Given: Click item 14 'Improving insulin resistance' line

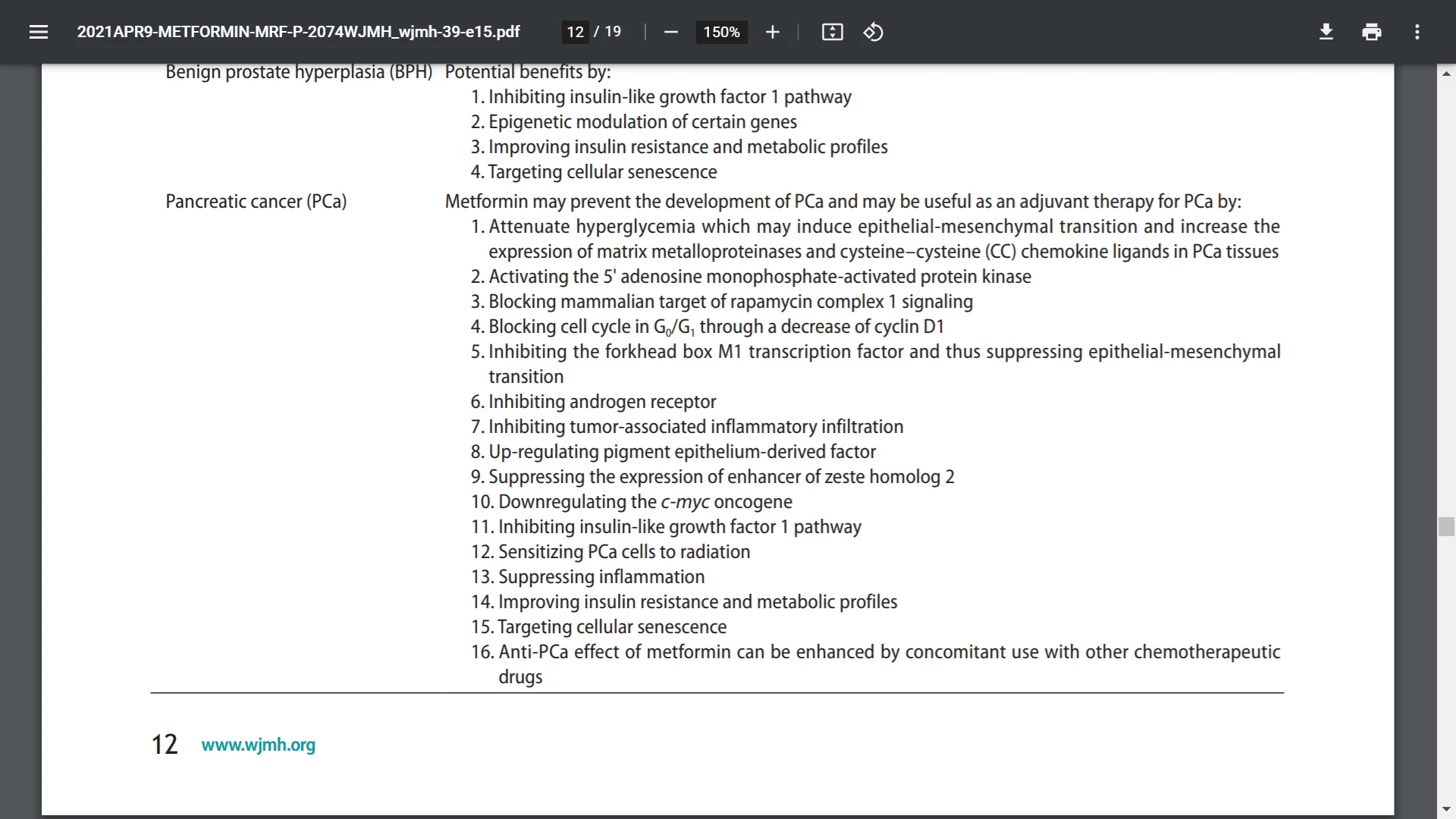Looking at the screenshot, I should click(x=684, y=602).
